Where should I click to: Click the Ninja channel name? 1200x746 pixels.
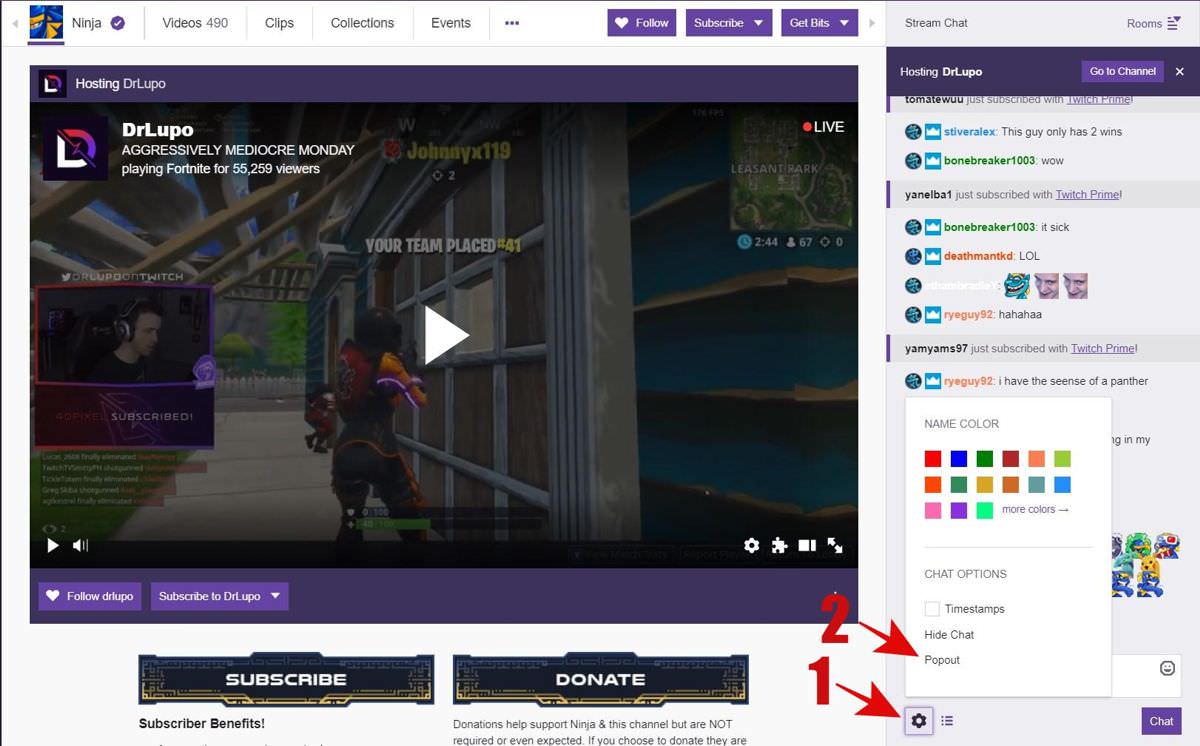87,23
